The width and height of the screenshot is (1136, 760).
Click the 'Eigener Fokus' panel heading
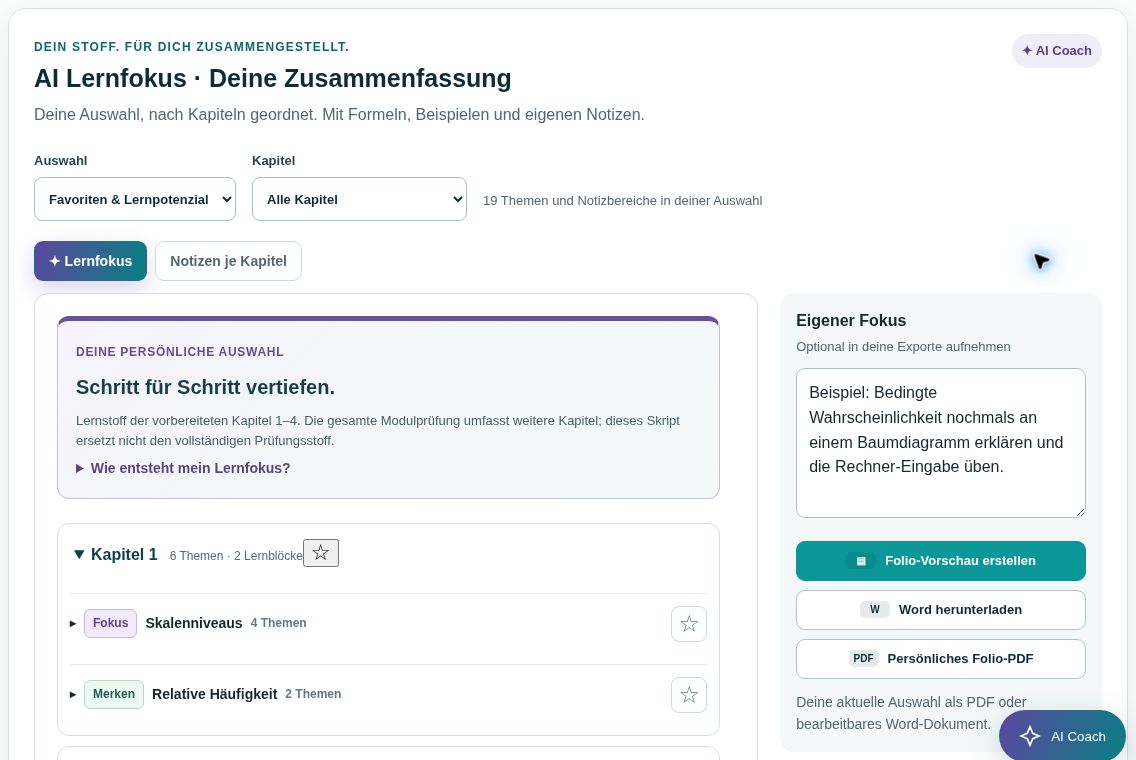[x=851, y=320]
